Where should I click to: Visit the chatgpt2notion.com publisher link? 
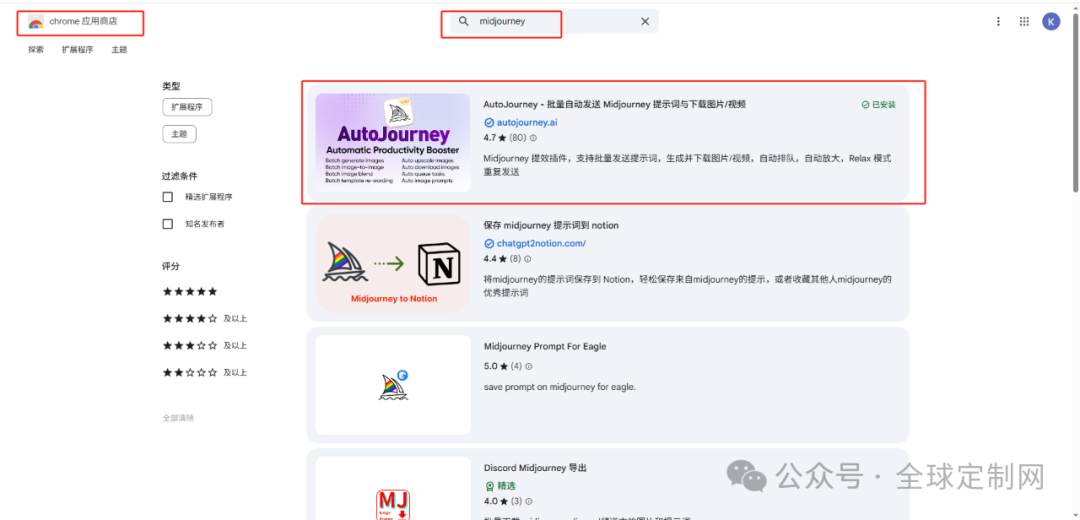click(541, 243)
